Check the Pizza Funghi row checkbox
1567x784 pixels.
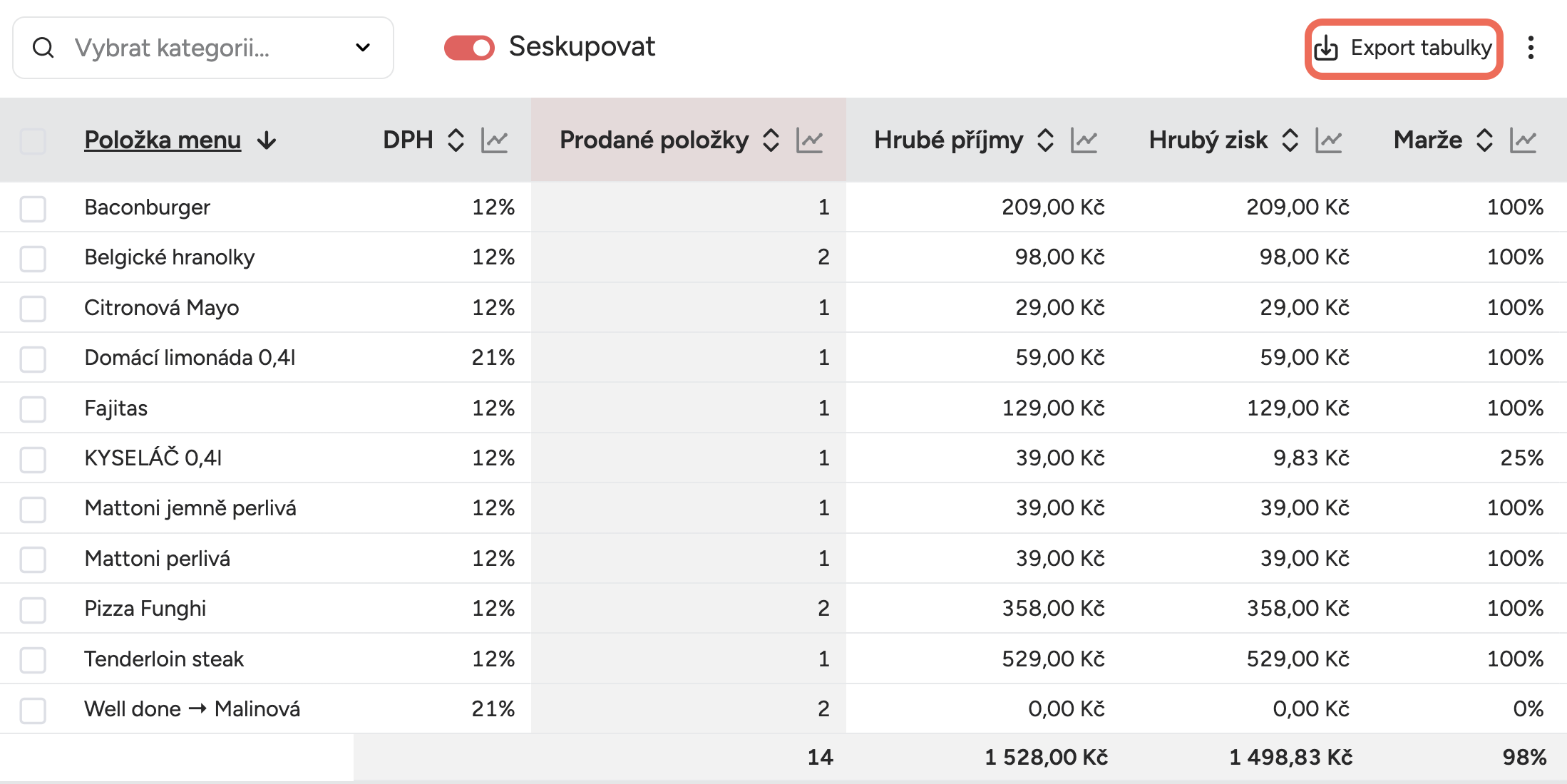(33, 609)
